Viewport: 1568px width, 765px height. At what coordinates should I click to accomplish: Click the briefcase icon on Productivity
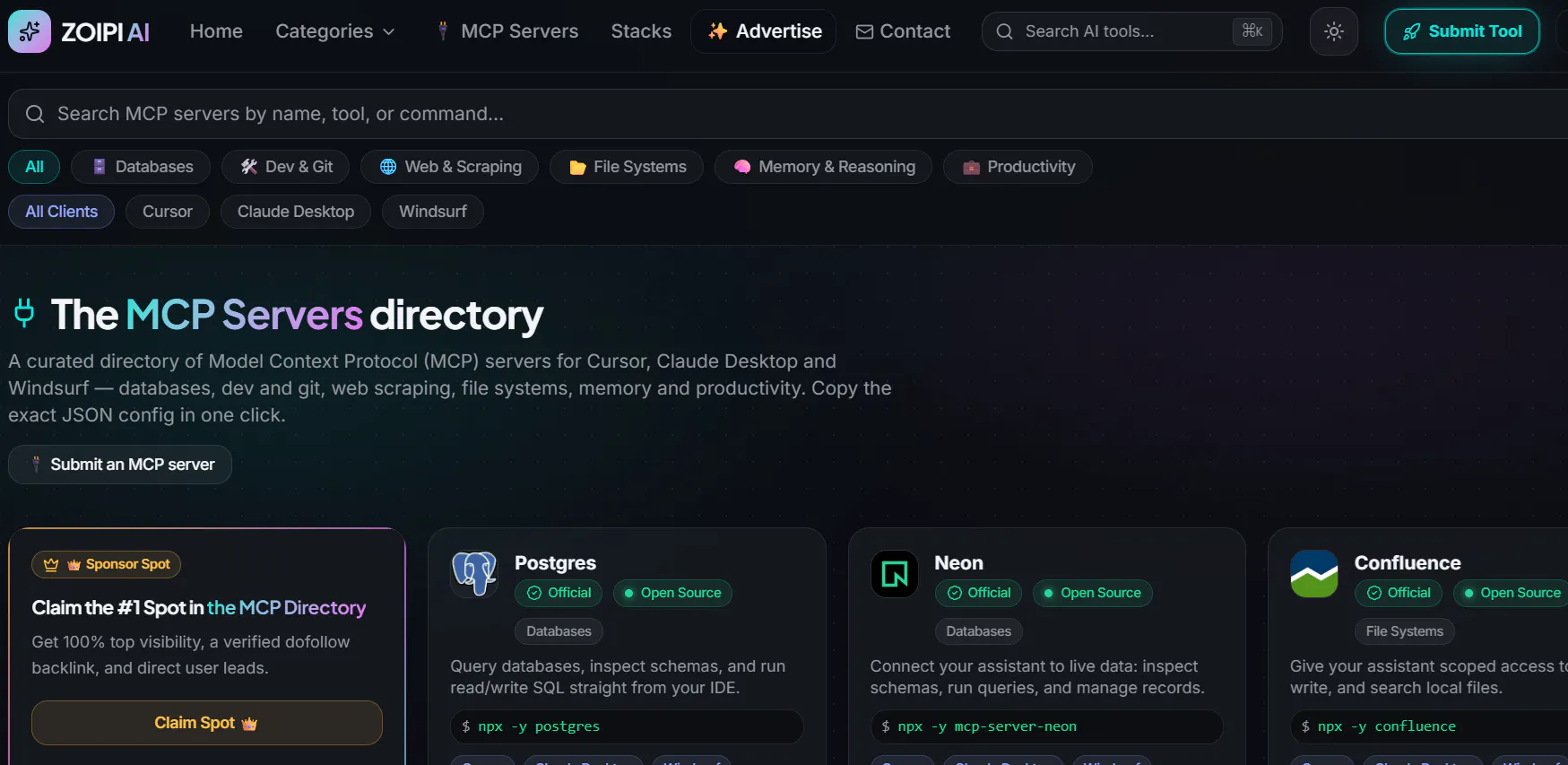pyautogui.click(x=971, y=167)
